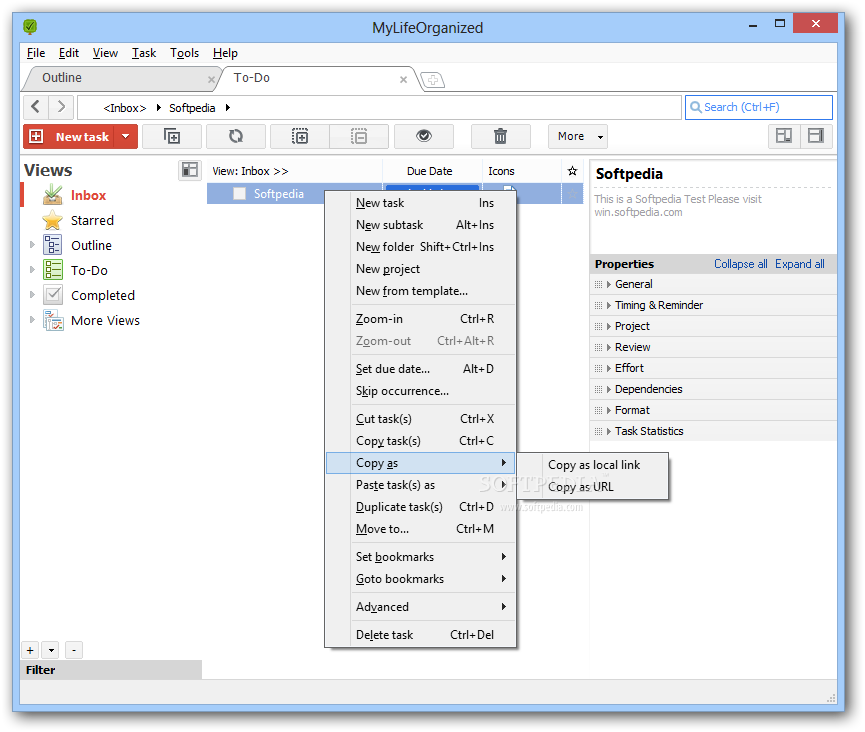Select Duplicate task(s) menu item
The width and height of the screenshot is (865, 732).
pos(421,507)
